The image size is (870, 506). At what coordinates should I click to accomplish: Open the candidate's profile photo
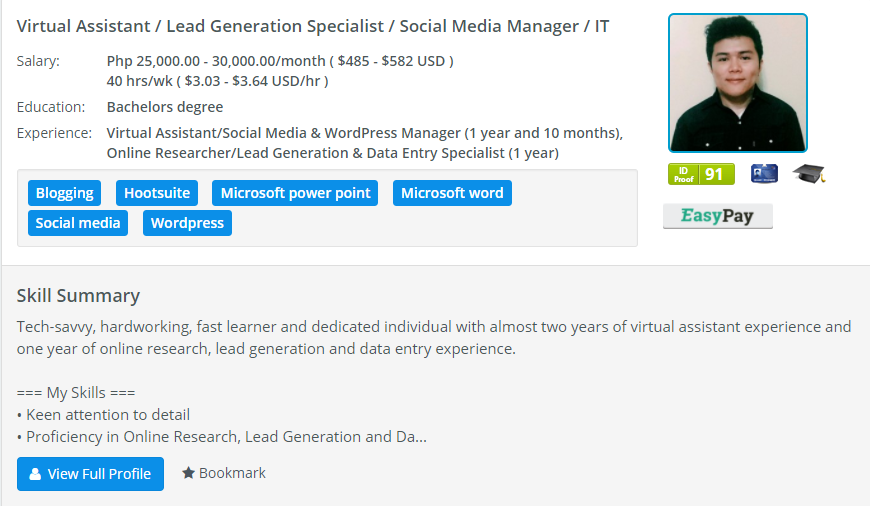[x=737, y=83]
